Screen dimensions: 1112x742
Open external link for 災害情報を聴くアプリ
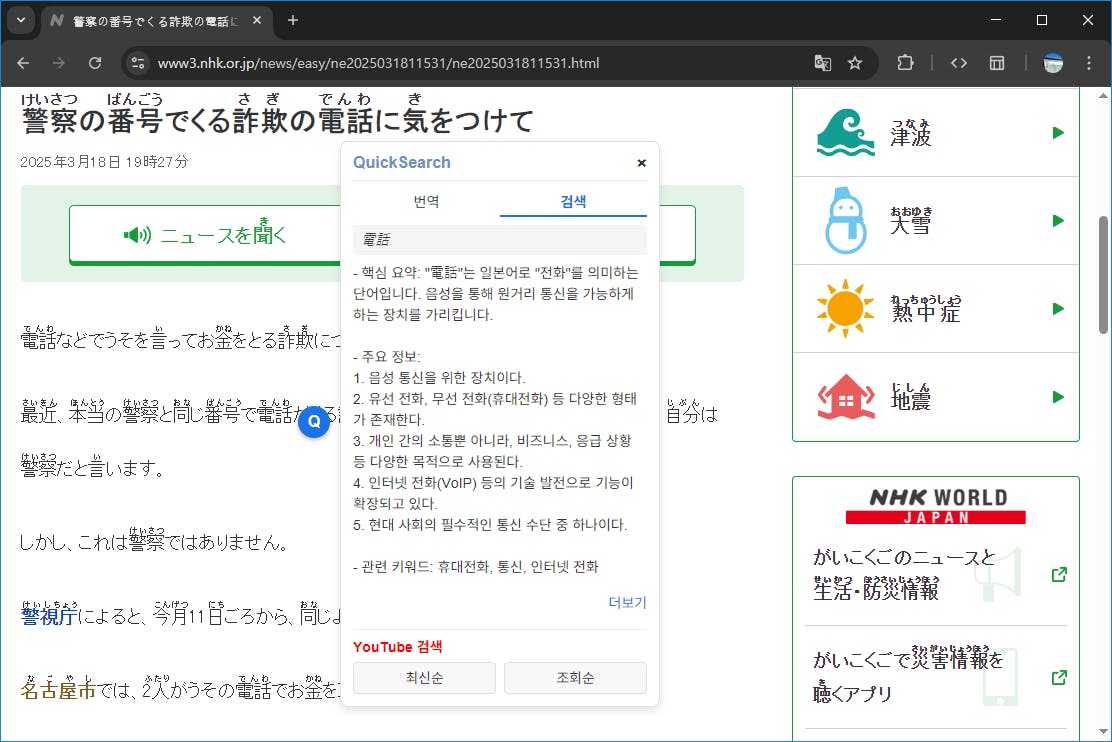(1059, 677)
